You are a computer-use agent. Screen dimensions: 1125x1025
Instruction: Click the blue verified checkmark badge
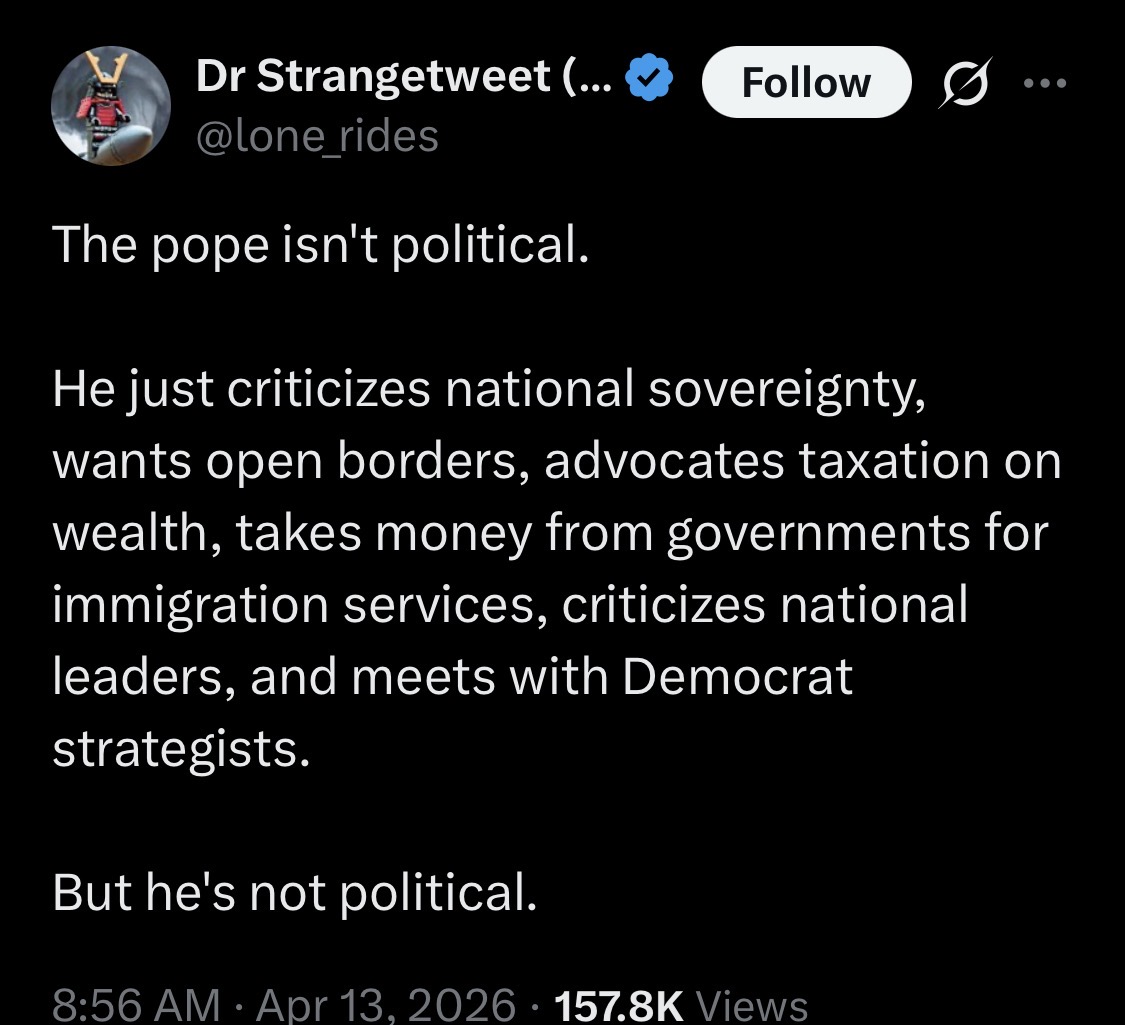pyautogui.click(x=648, y=80)
